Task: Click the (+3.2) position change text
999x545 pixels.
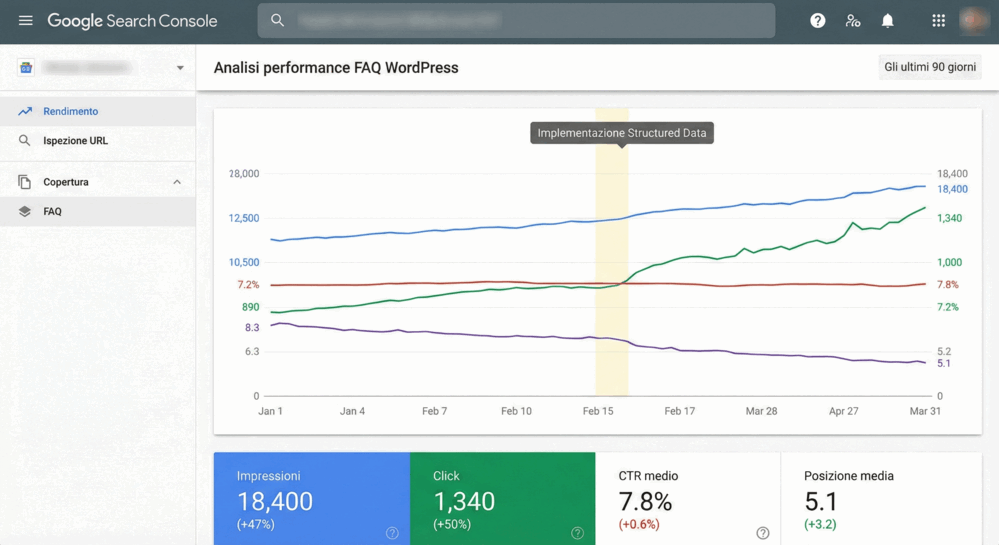Action: point(820,525)
